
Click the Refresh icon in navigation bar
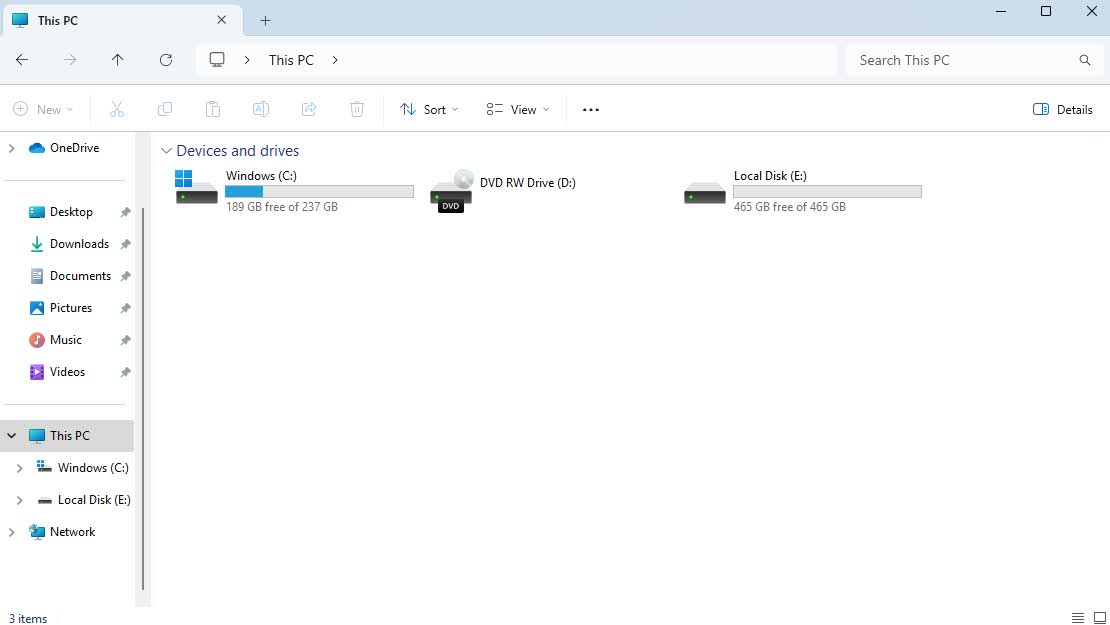point(166,60)
